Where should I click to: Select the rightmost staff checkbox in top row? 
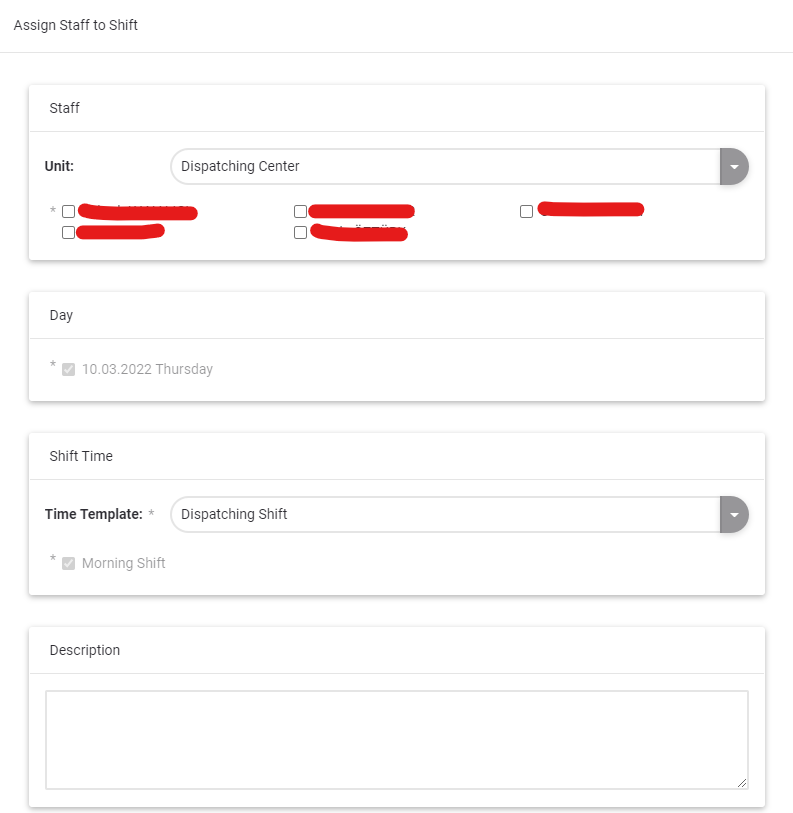coord(526,212)
